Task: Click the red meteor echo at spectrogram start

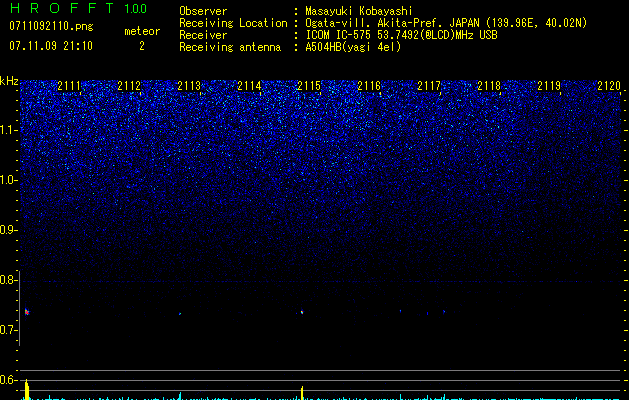Action: coord(27,312)
